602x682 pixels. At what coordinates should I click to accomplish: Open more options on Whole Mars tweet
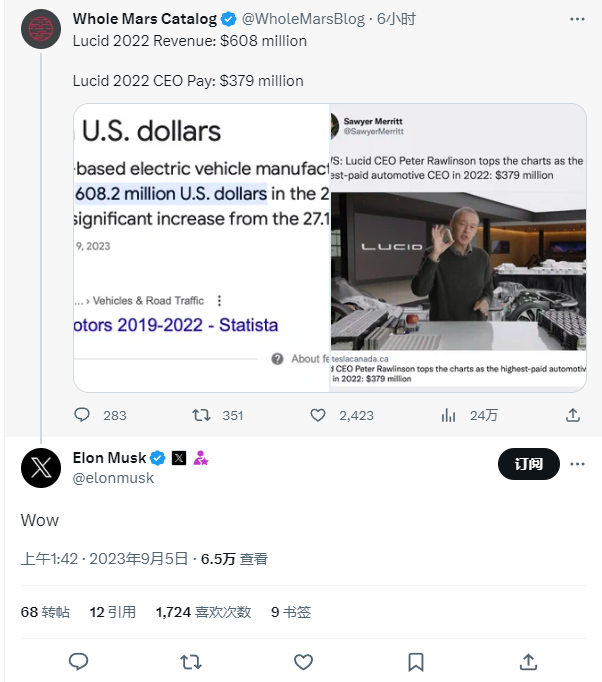tap(577, 19)
